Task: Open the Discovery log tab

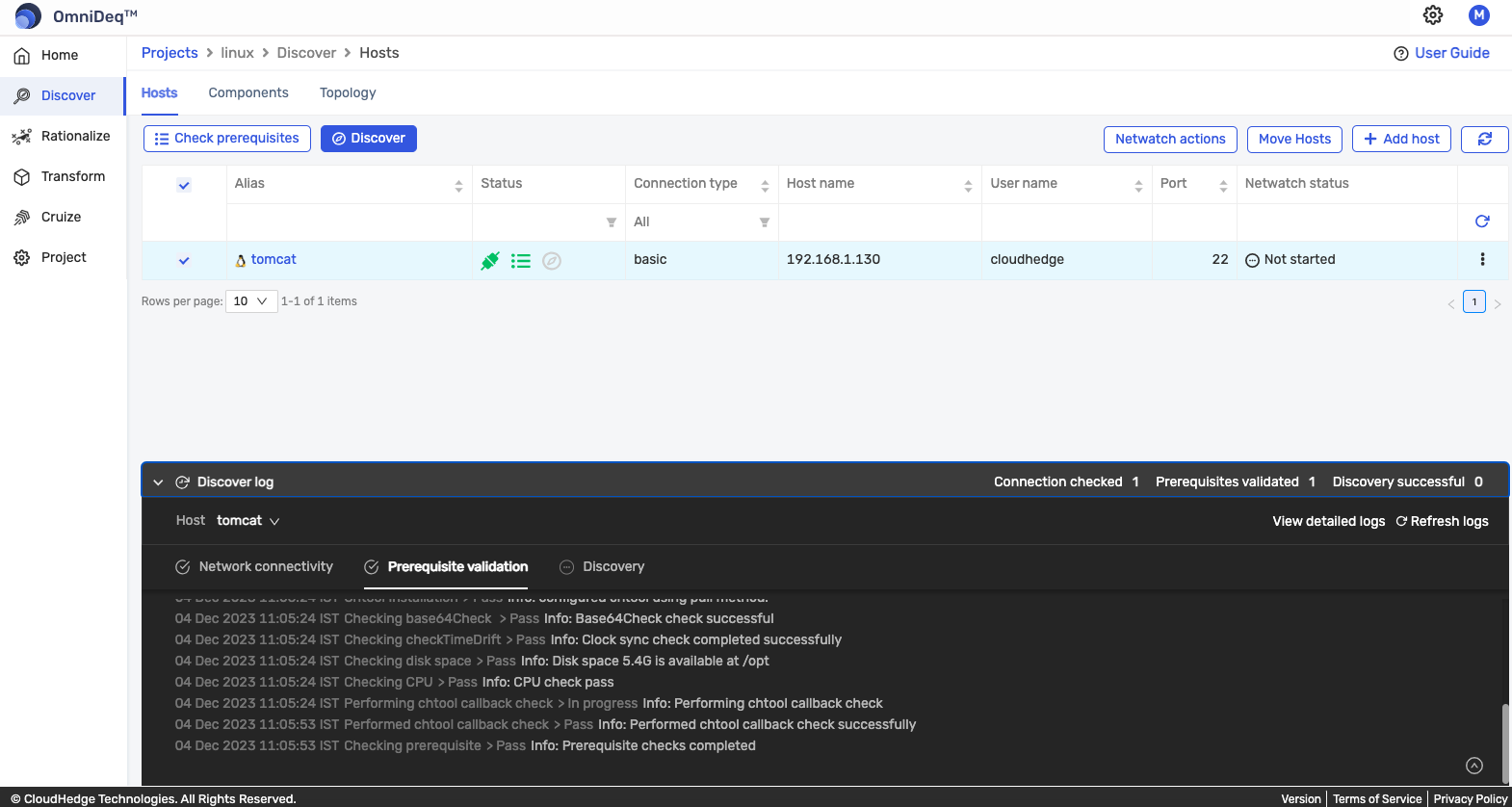Action: (602, 567)
